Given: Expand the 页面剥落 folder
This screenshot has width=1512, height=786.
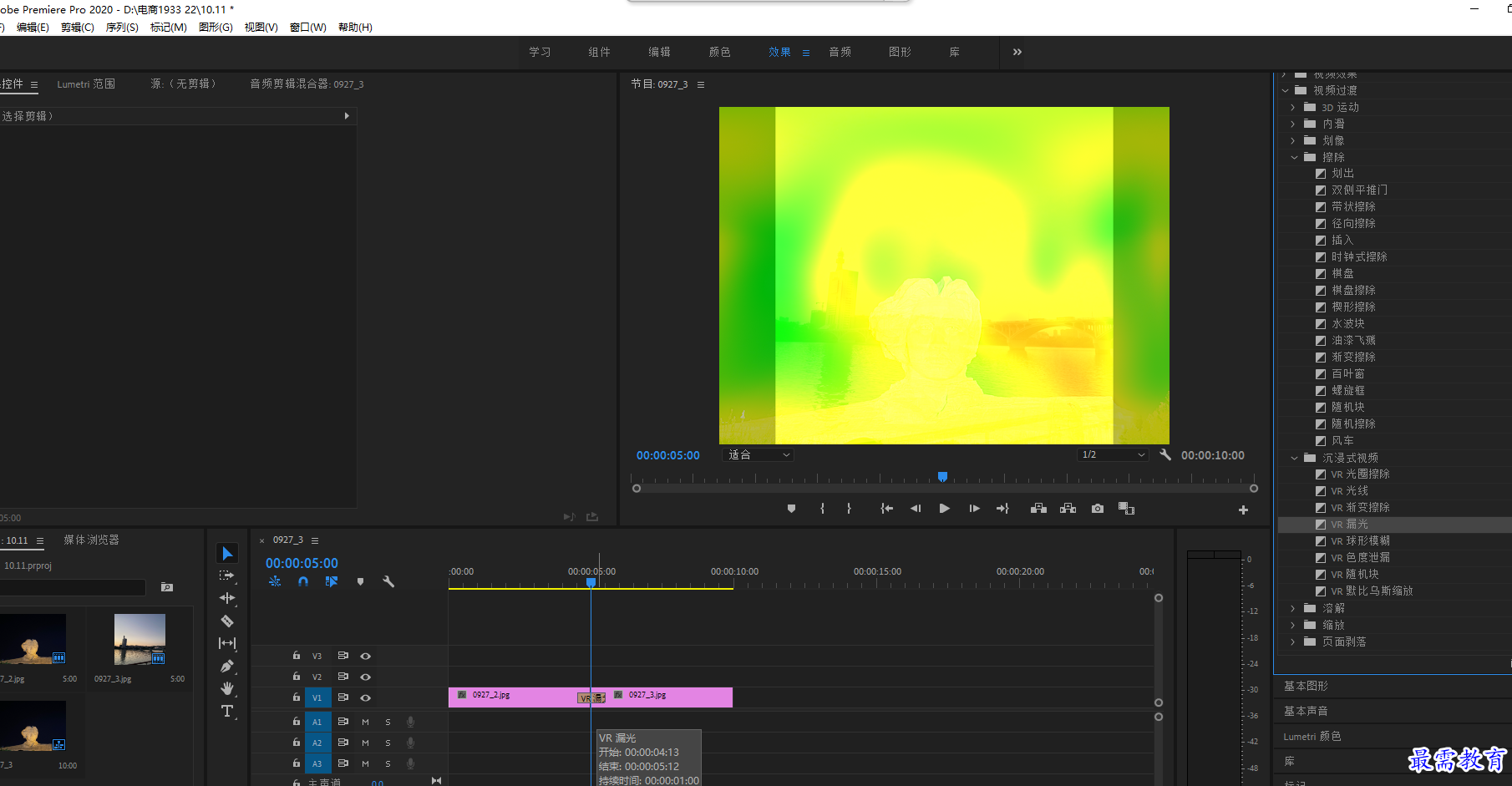Looking at the screenshot, I should point(1292,641).
